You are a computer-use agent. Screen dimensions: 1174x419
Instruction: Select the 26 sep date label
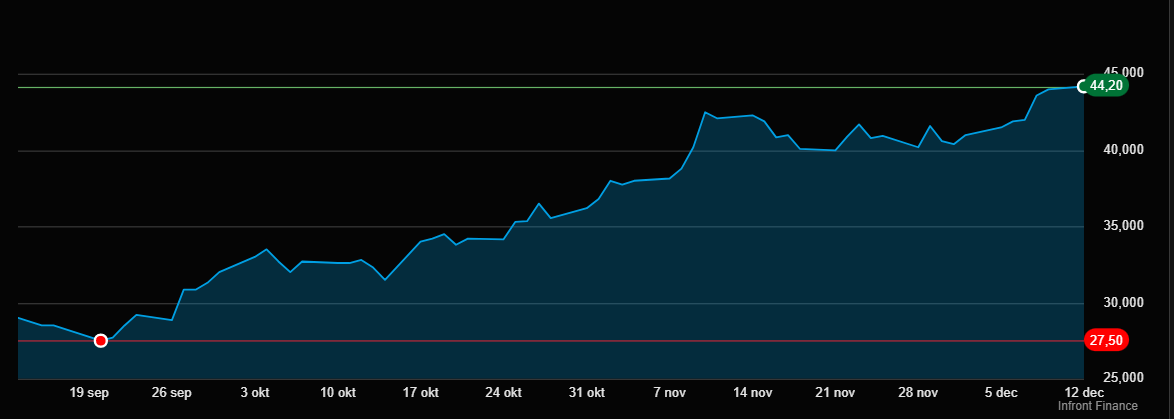[173, 392]
